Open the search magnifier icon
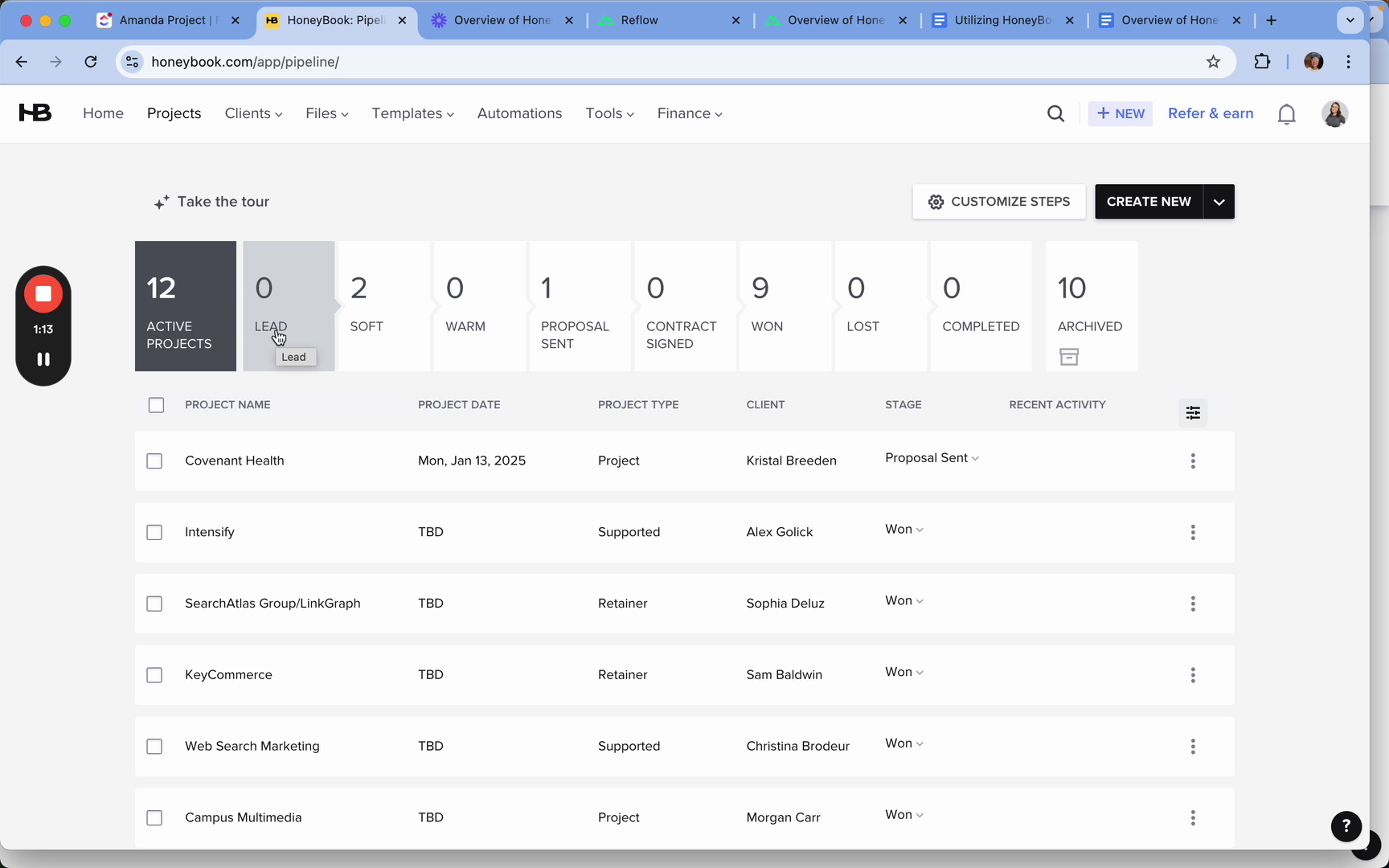Viewport: 1389px width, 868px height. 1055,114
